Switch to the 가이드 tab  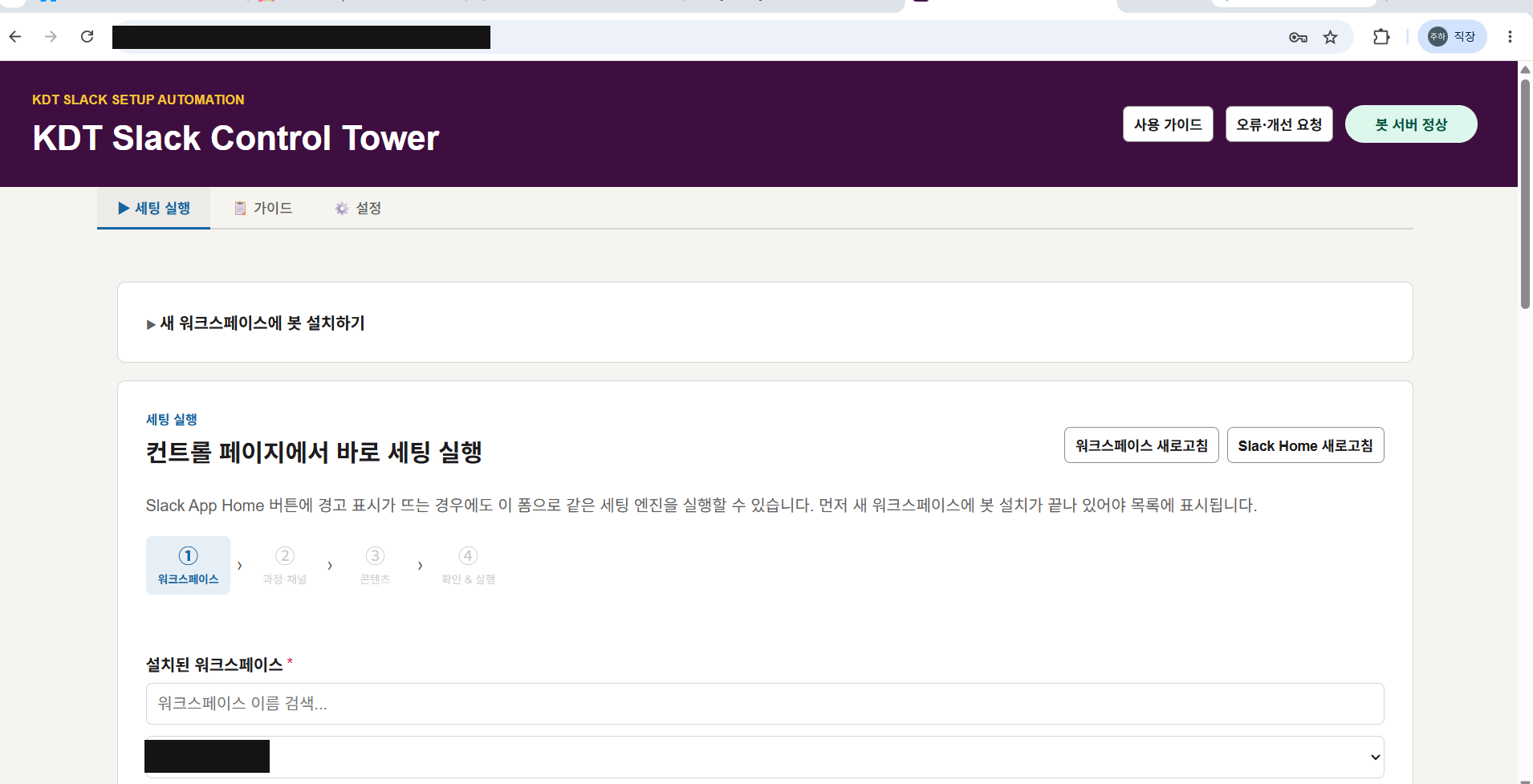pos(263,209)
